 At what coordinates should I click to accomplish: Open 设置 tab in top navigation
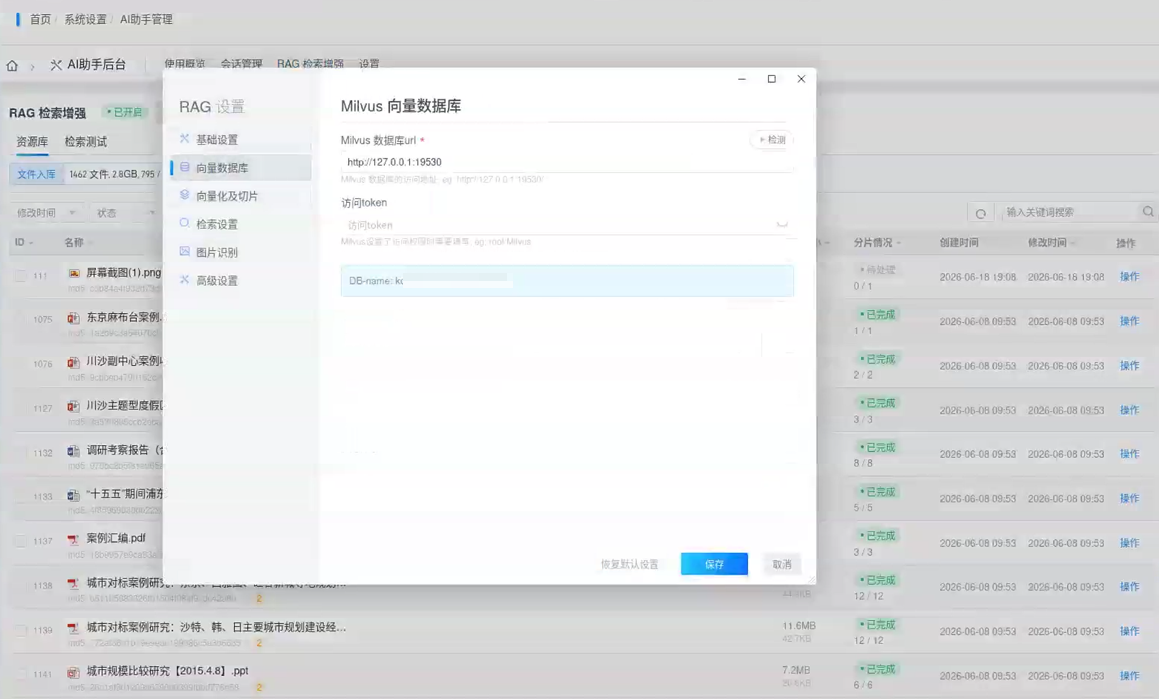(369, 64)
